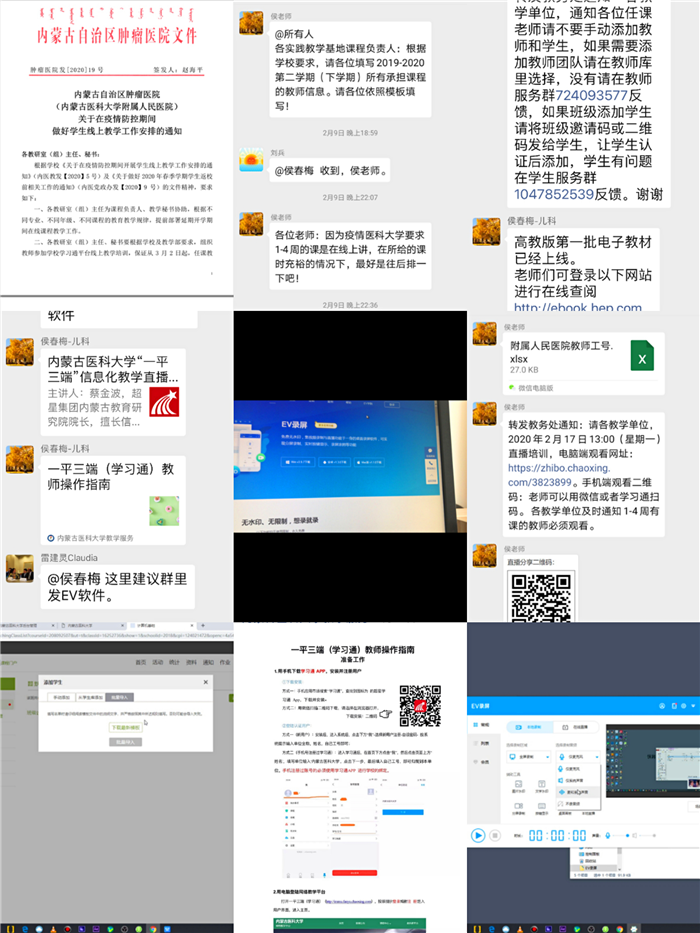Click the 分屏录制 tool icon in EV录屏
Image resolution: width=700 pixels, height=933 pixels.
pyautogui.click(x=518, y=808)
